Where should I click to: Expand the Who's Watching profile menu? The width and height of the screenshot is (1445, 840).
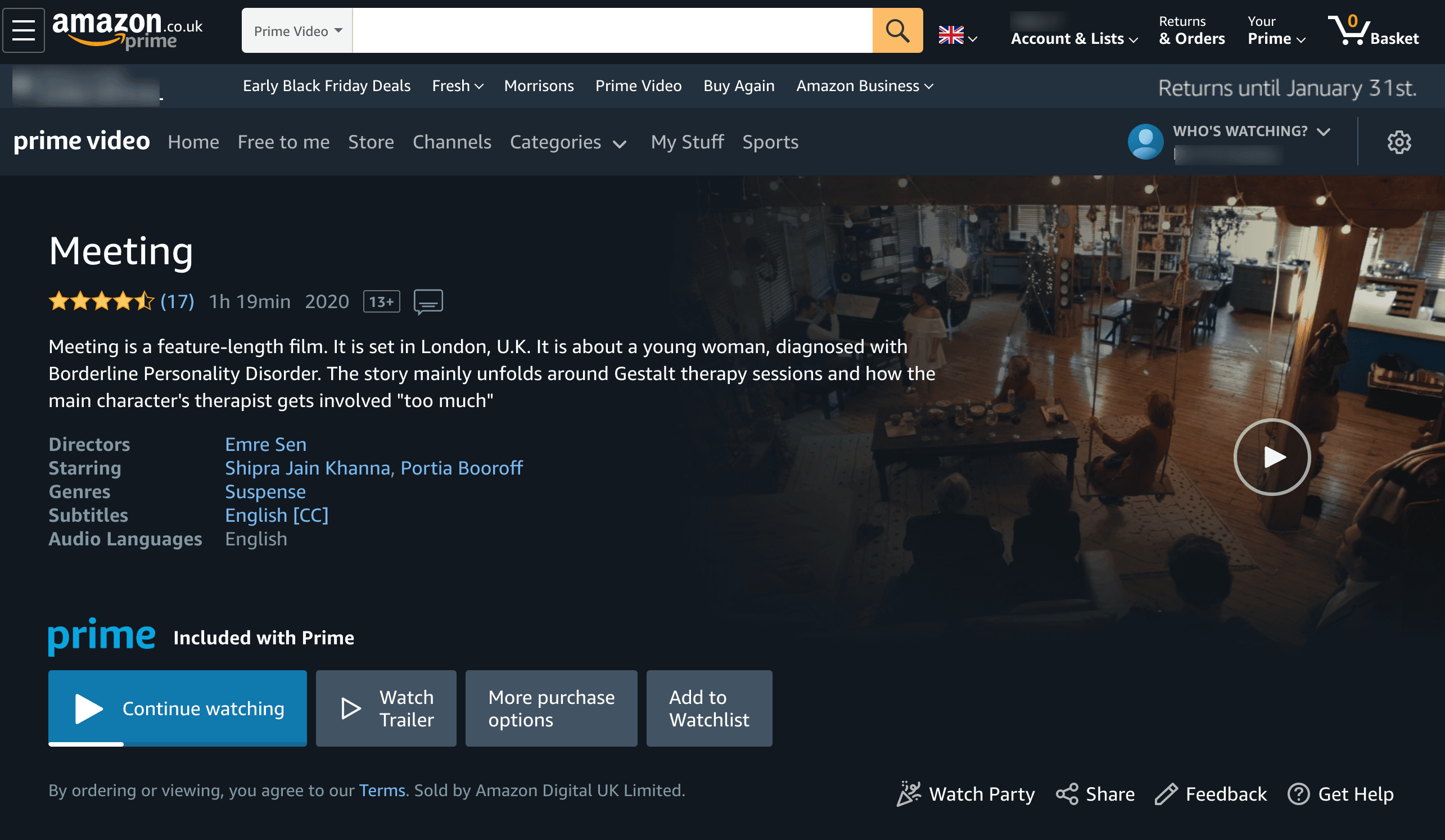pyautogui.click(x=1253, y=132)
